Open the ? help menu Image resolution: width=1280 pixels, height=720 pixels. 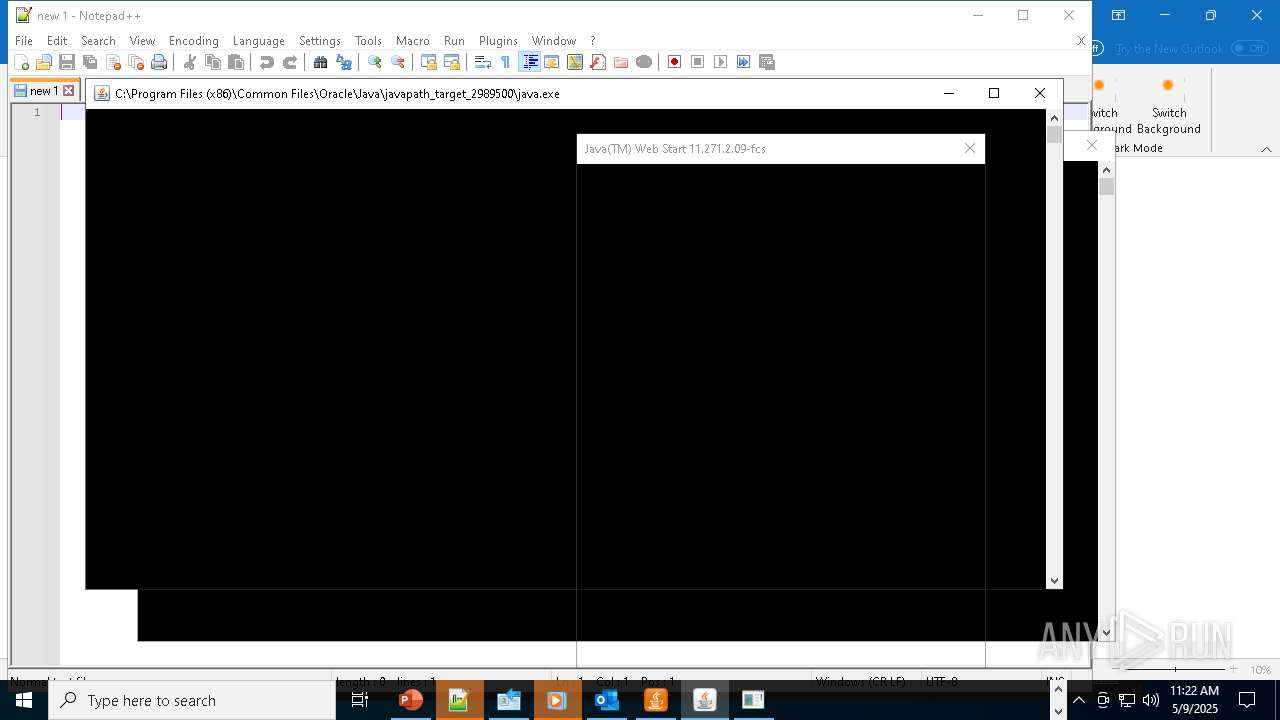coord(593,41)
